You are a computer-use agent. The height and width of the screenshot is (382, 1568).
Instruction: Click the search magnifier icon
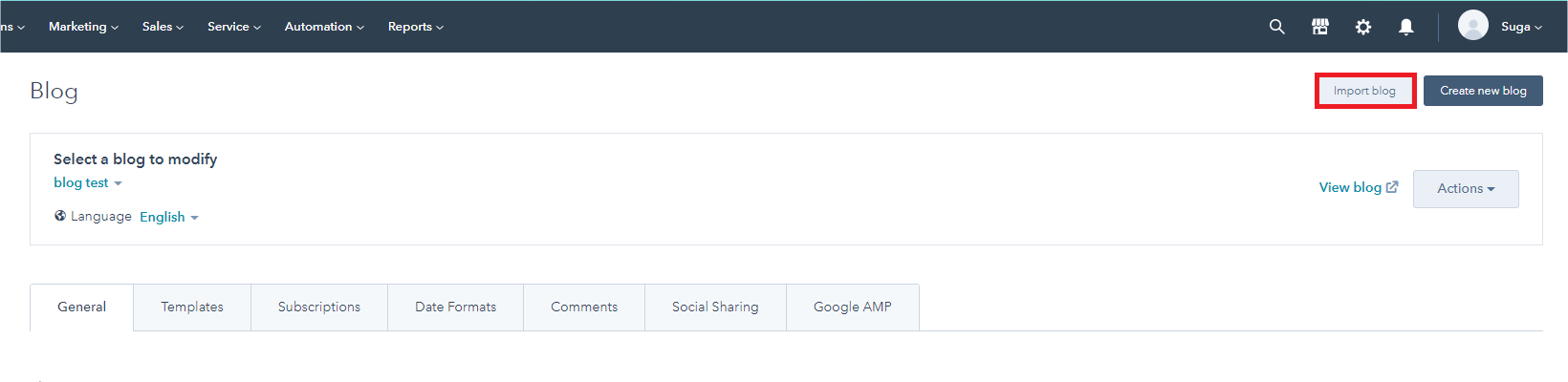1276,27
